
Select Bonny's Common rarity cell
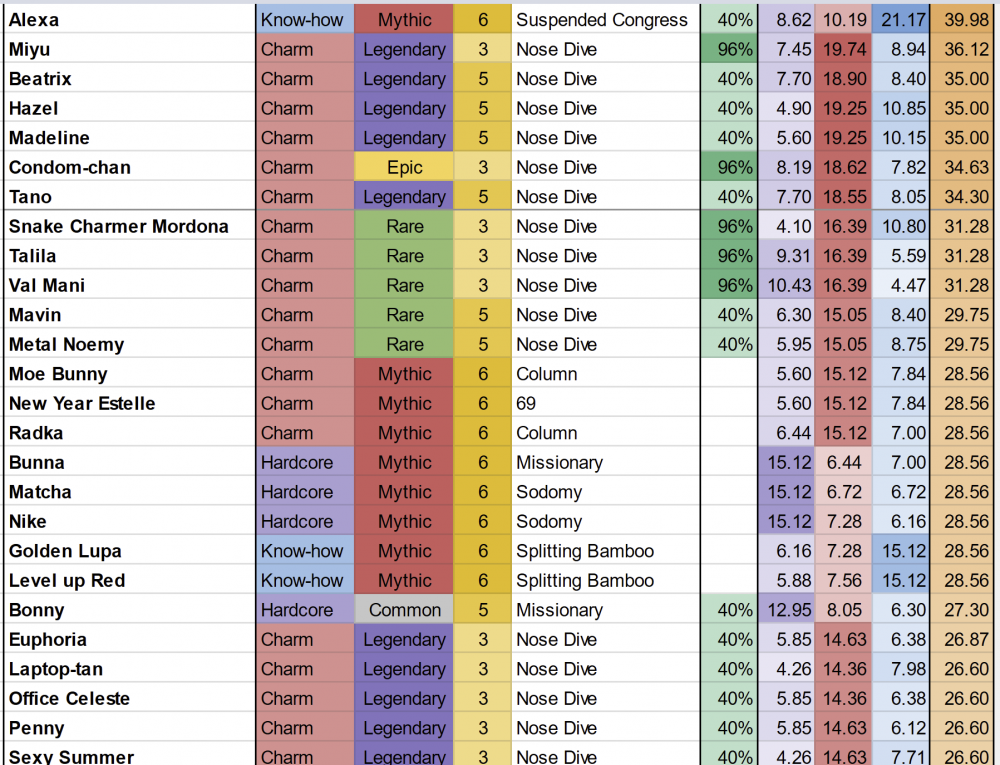pos(404,610)
